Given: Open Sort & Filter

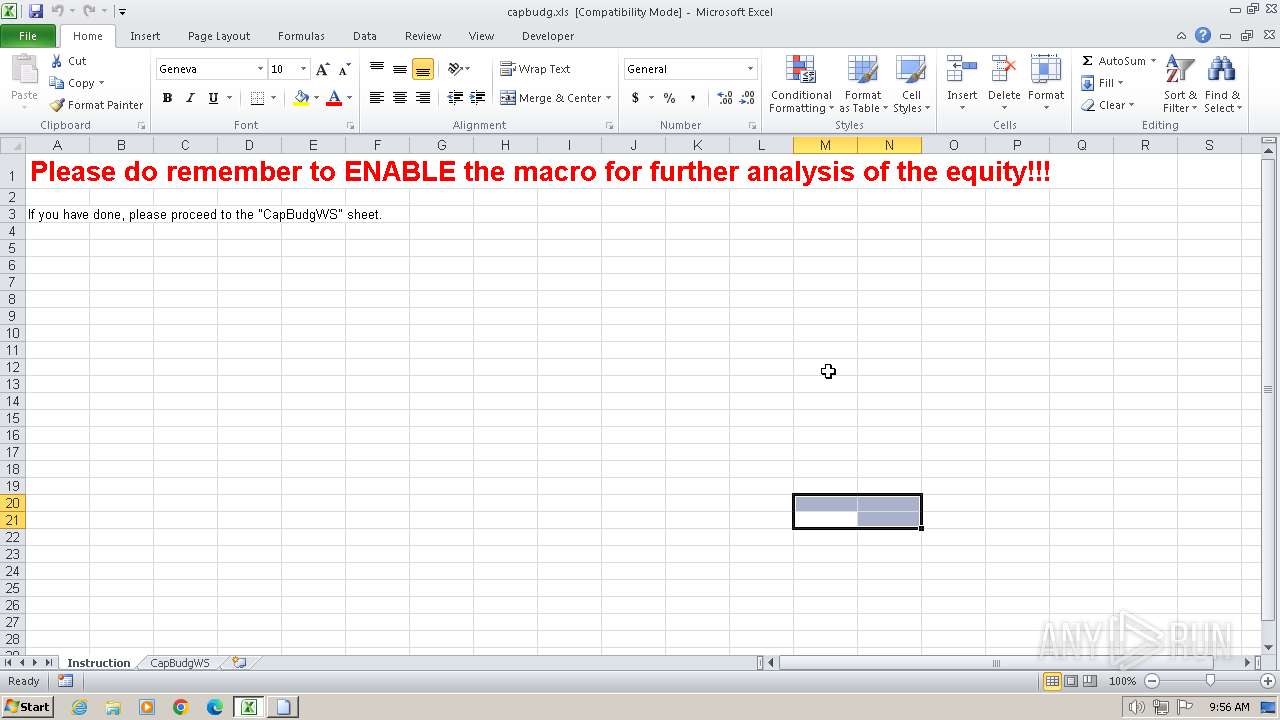Looking at the screenshot, I should pyautogui.click(x=1180, y=85).
